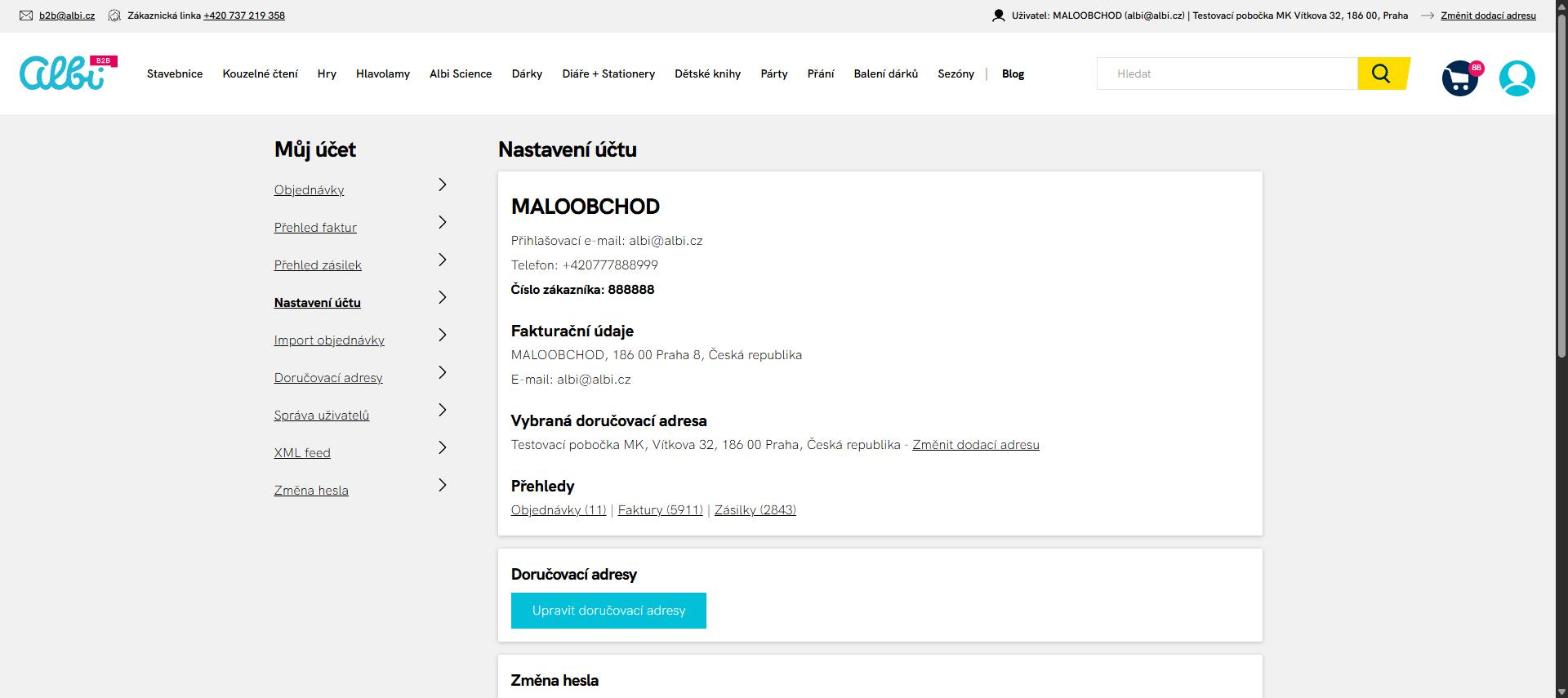Viewport: 1568px width, 698px height.
Task: Expand the XML feed chevron
Action: coord(443,448)
